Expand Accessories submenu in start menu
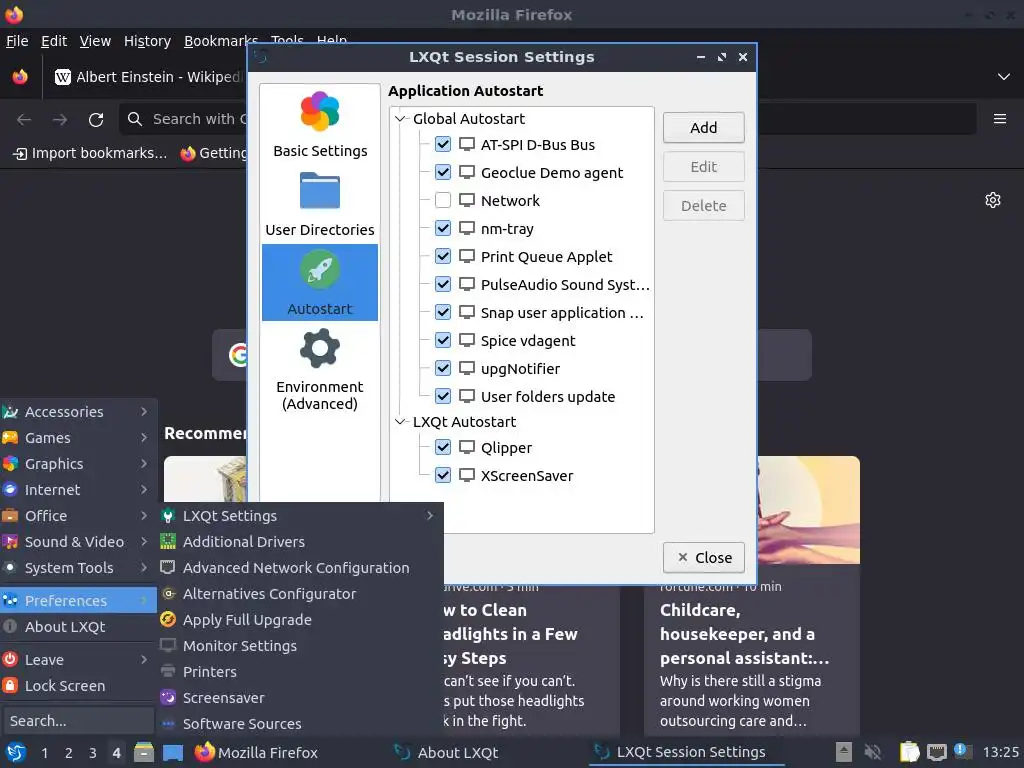The height and width of the screenshot is (768, 1024). [78, 412]
